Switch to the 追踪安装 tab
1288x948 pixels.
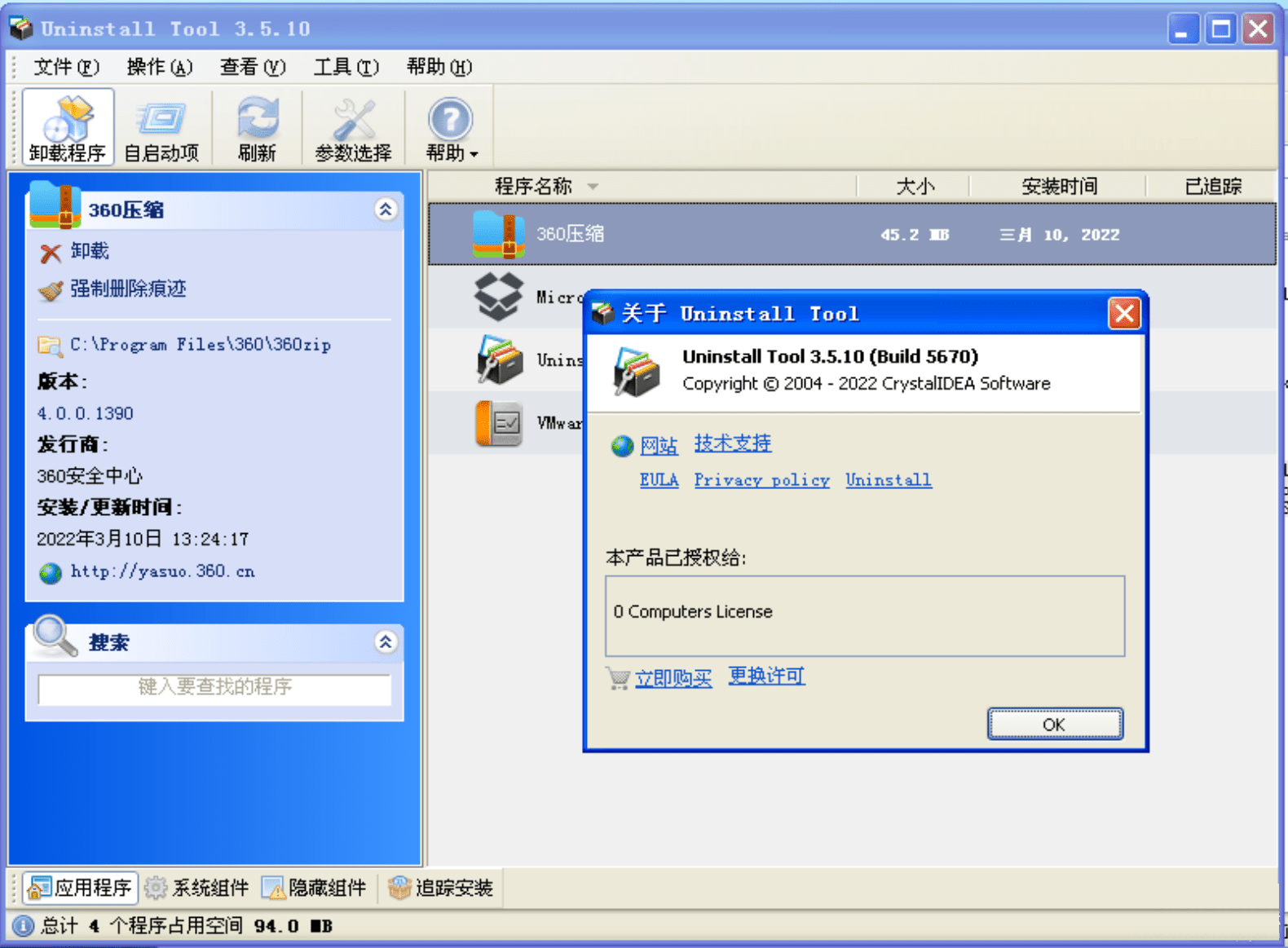[x=441, y=888]
